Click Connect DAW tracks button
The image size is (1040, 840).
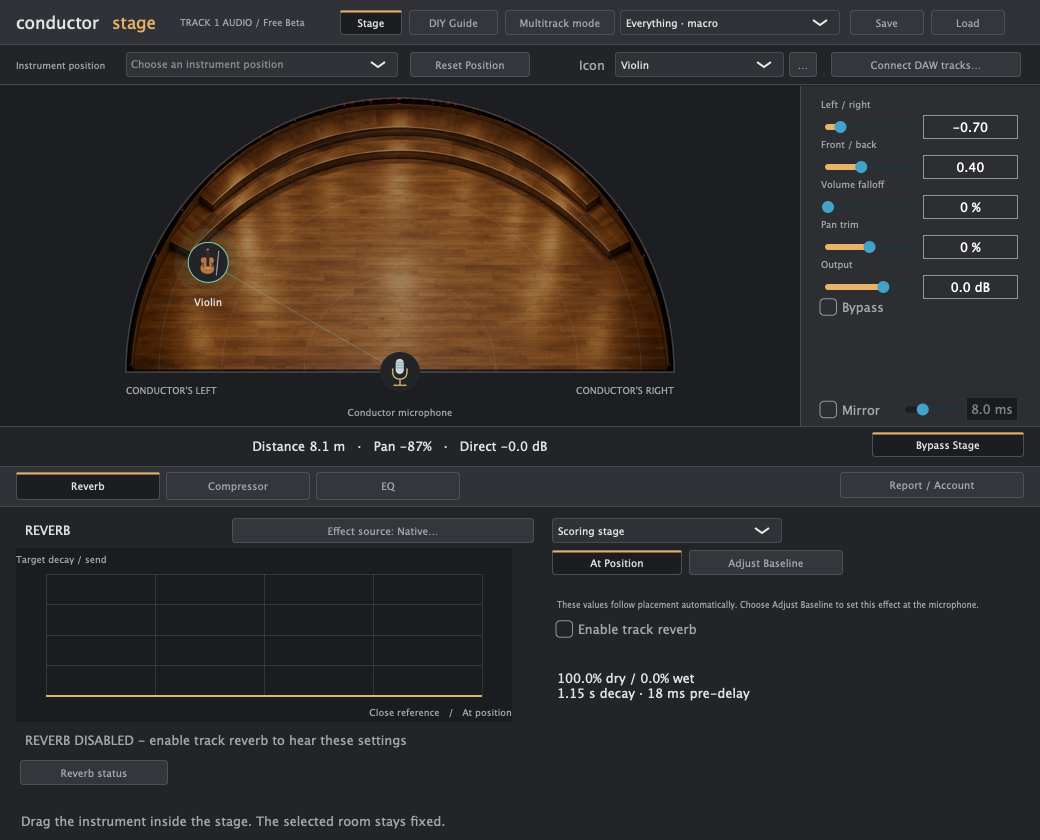tap(925, 65)
